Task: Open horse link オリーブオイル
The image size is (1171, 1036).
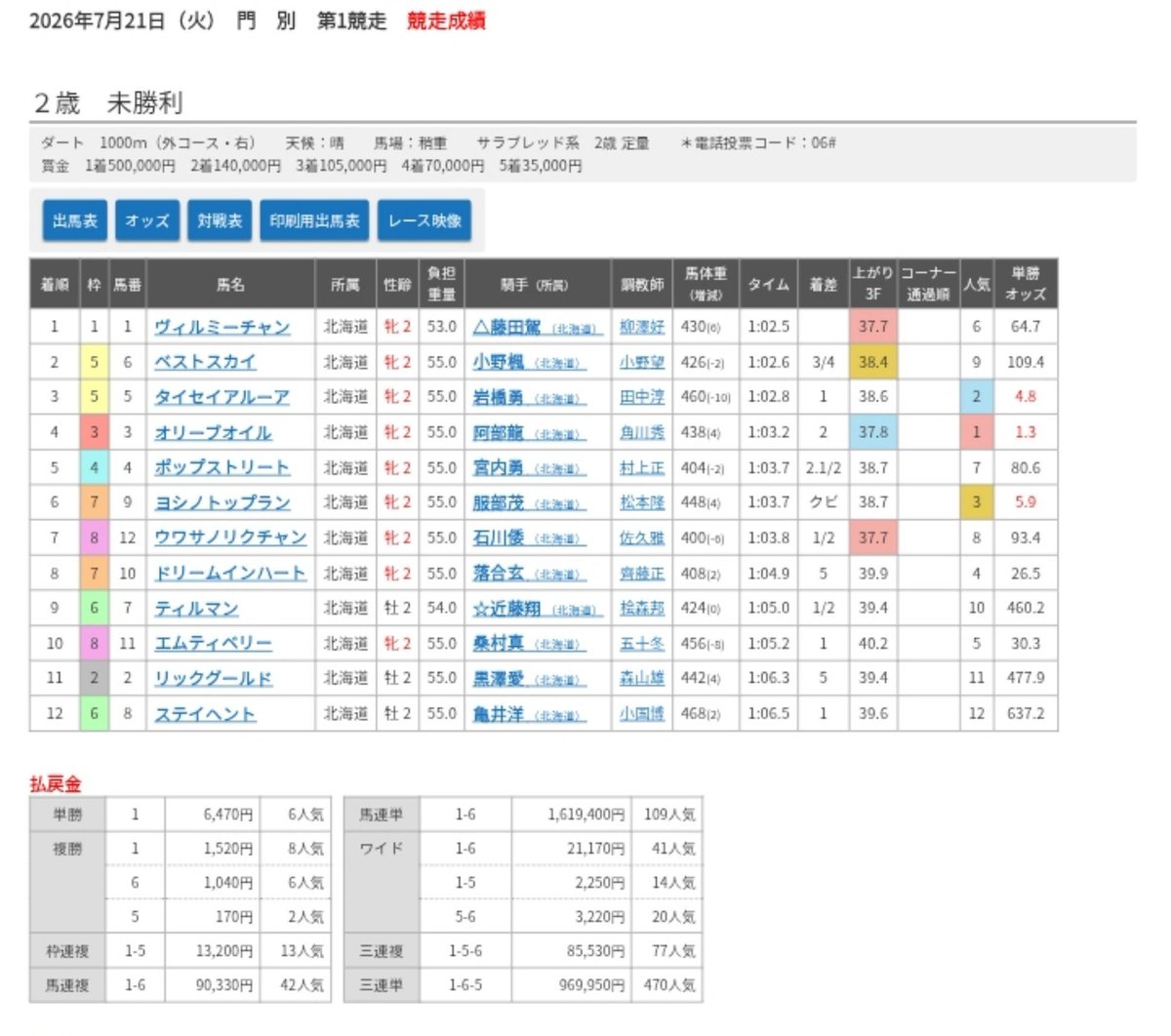Action: coord(213,432)
